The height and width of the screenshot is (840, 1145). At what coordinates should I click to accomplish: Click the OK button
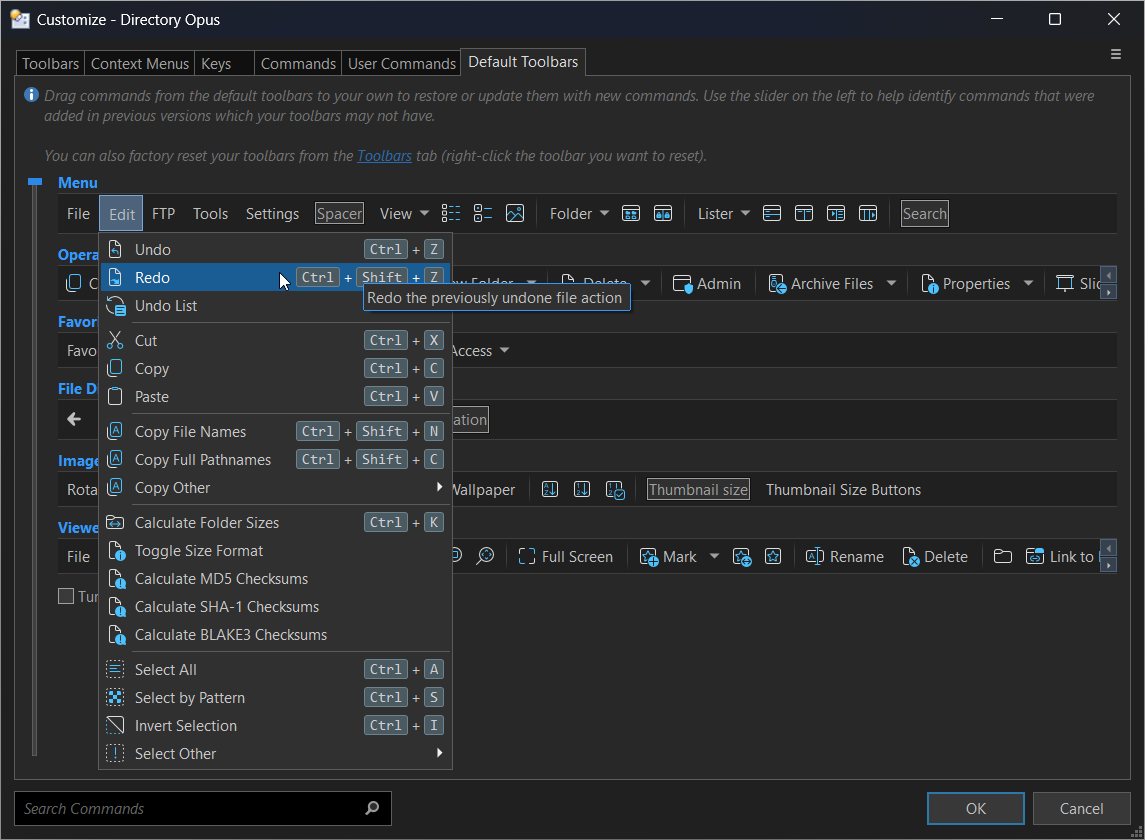coord(976,808)
